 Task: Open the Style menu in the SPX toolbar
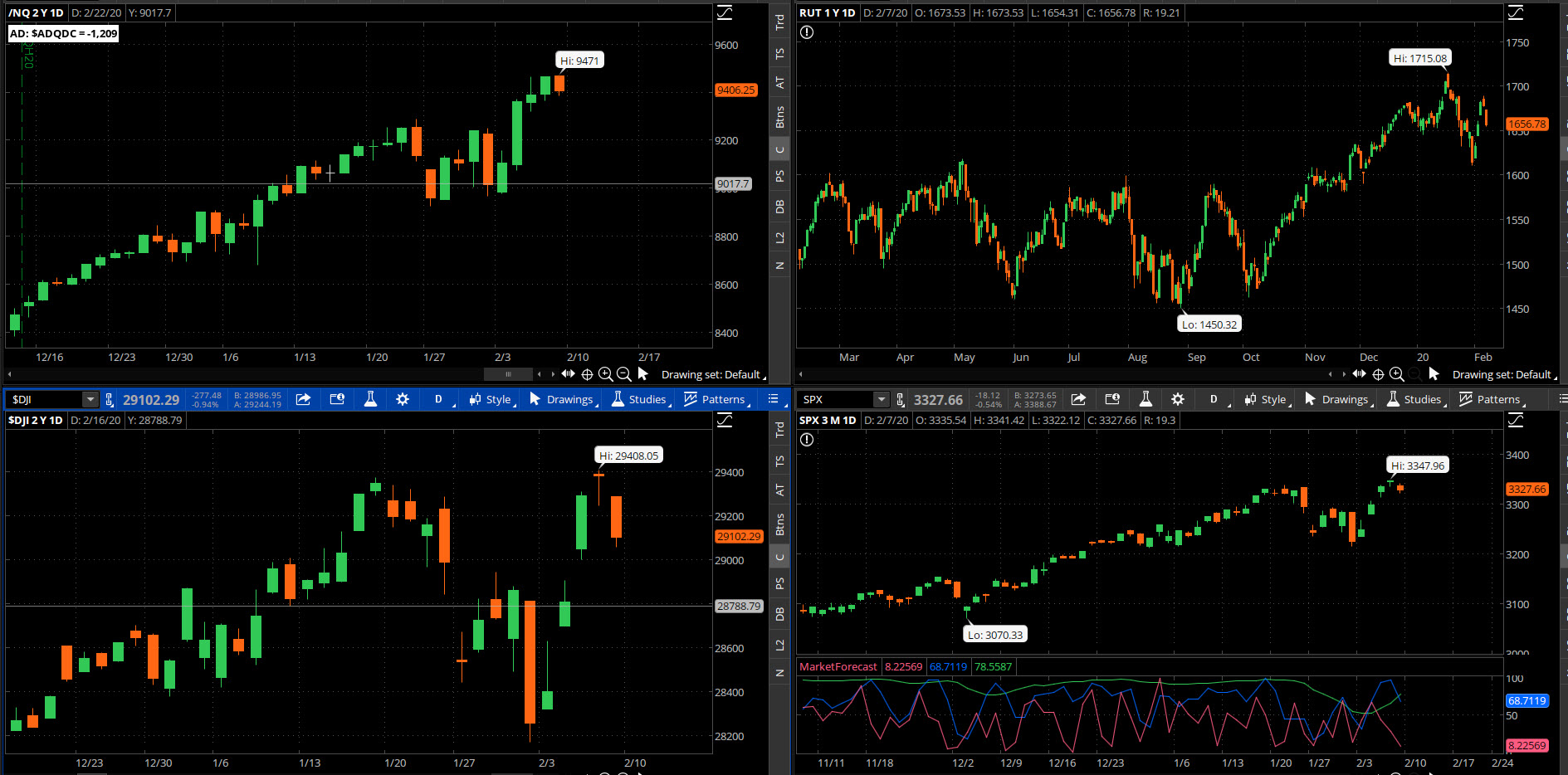click(x=1268, y=400)
